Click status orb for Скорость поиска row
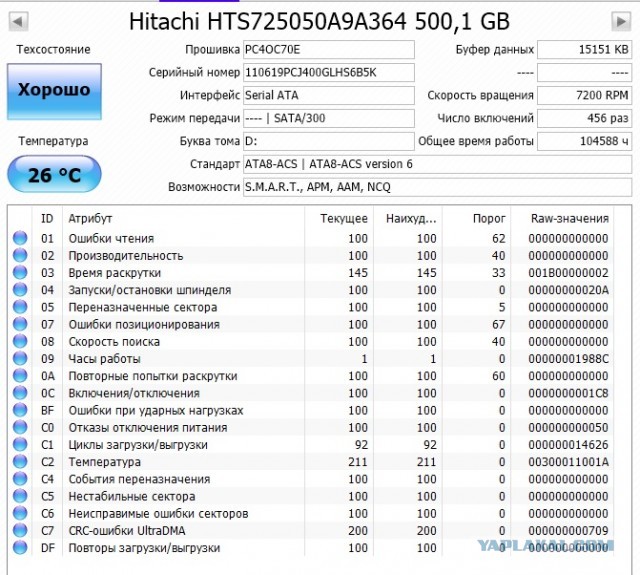Image resolution: width=640 pixels, height=575 pixels. (x=20, y=341)
